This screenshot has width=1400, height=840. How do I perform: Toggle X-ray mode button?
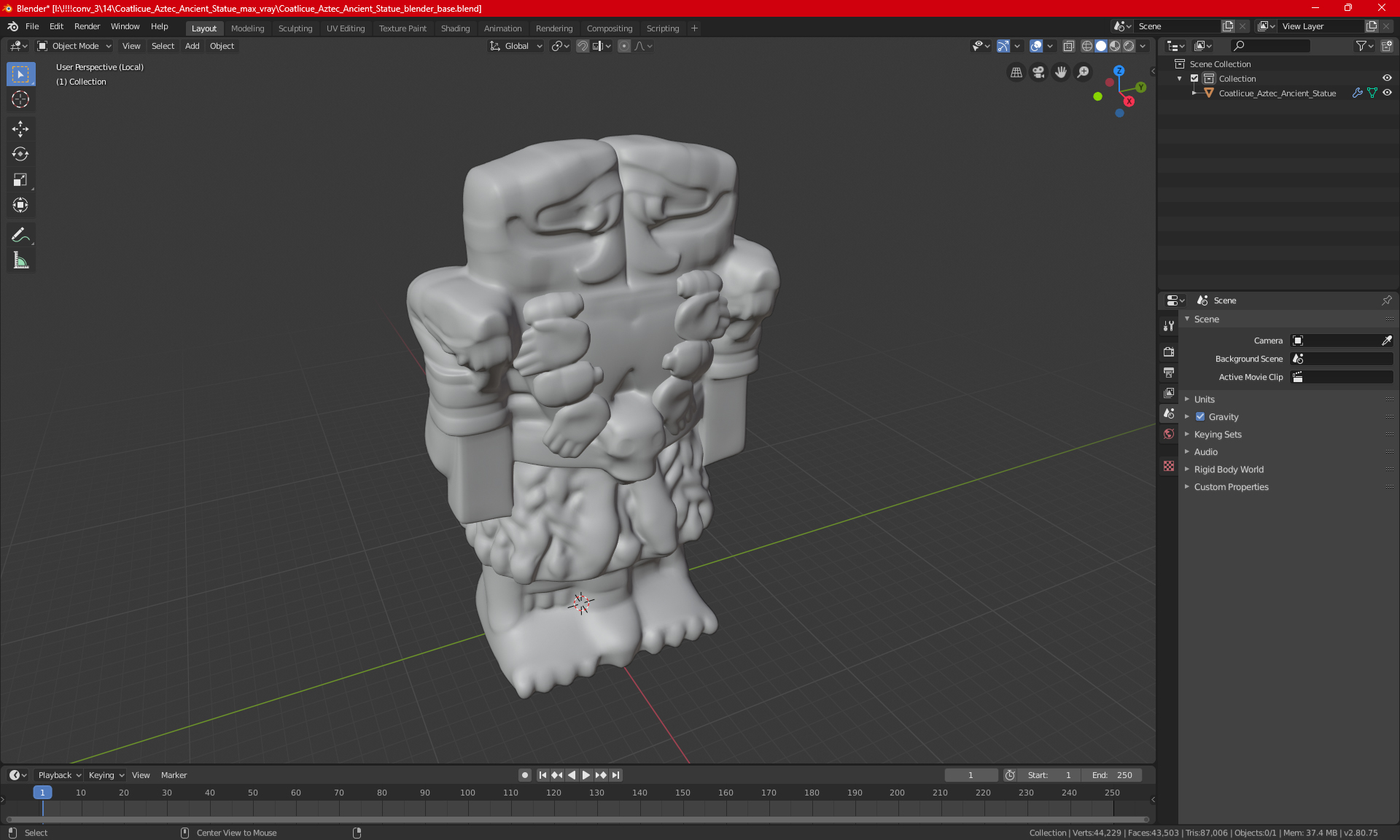(1069, 46)
